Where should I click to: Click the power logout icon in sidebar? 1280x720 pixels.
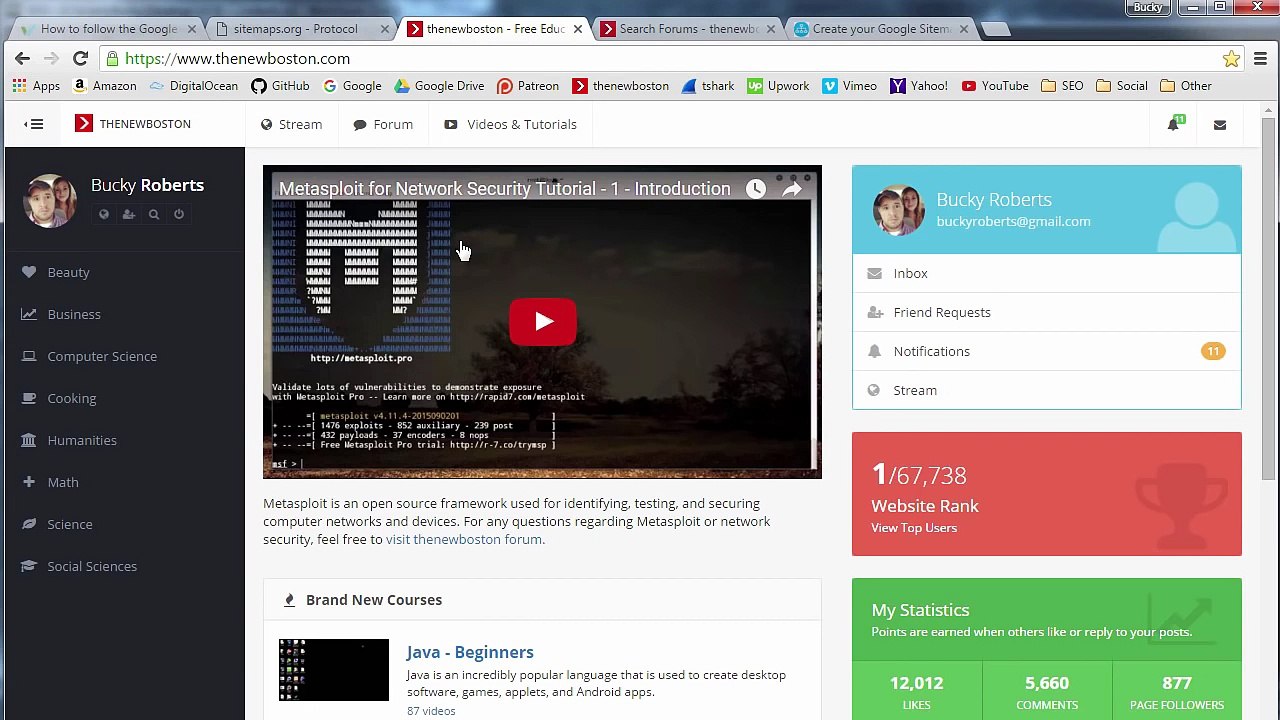point(179,214)
